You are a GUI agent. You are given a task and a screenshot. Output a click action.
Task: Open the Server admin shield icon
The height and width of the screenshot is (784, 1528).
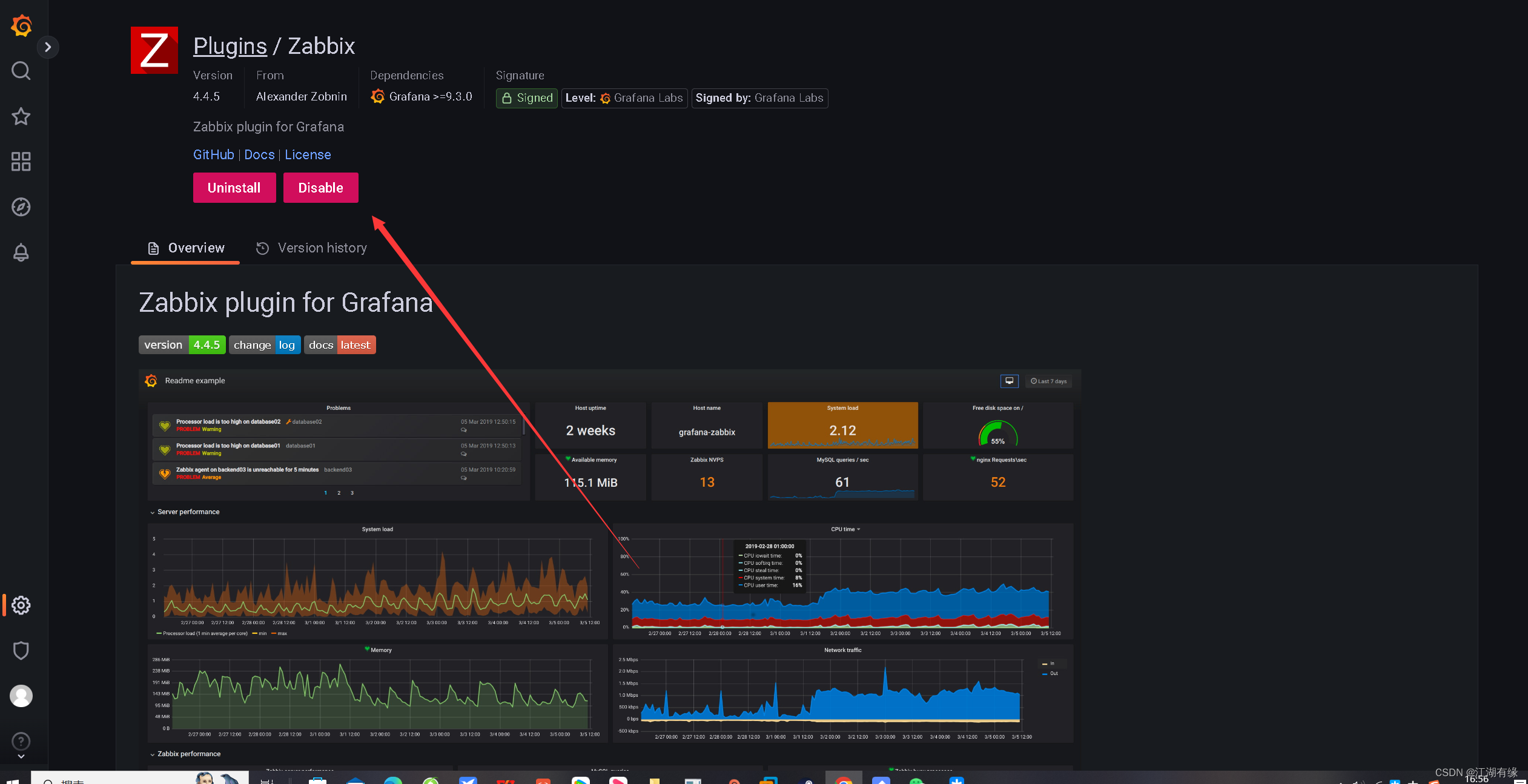point(21,650)
